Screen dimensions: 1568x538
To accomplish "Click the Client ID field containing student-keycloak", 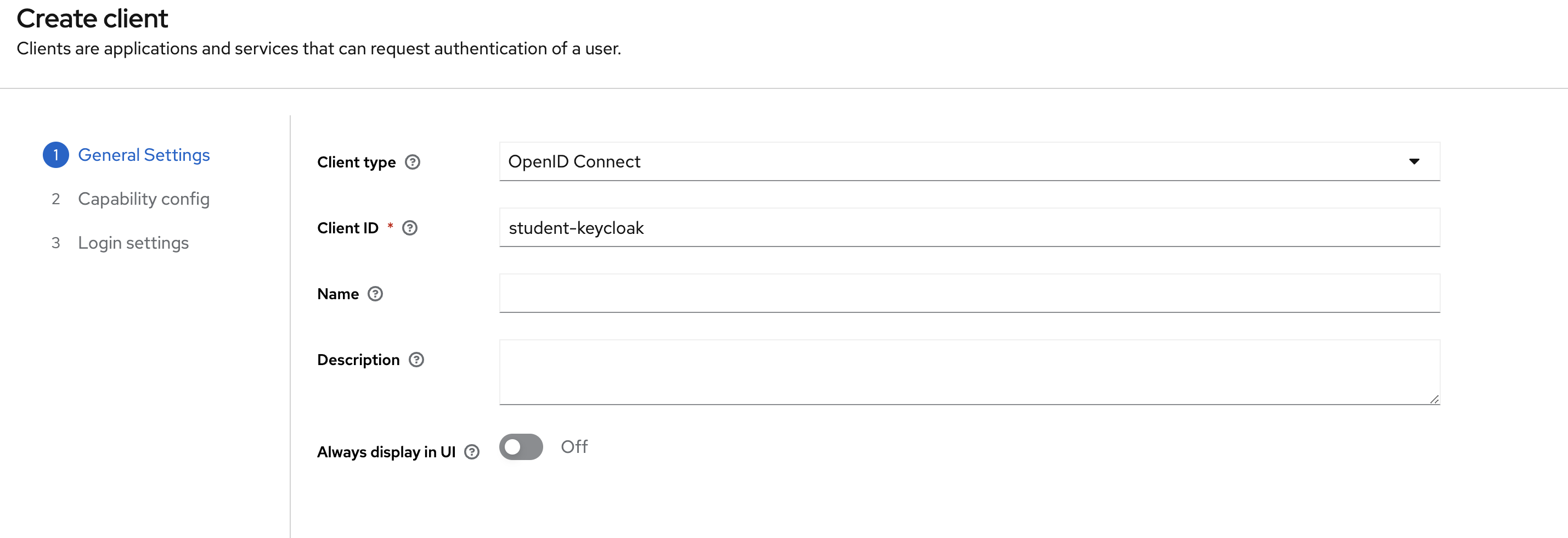I will tap(969, 227).
